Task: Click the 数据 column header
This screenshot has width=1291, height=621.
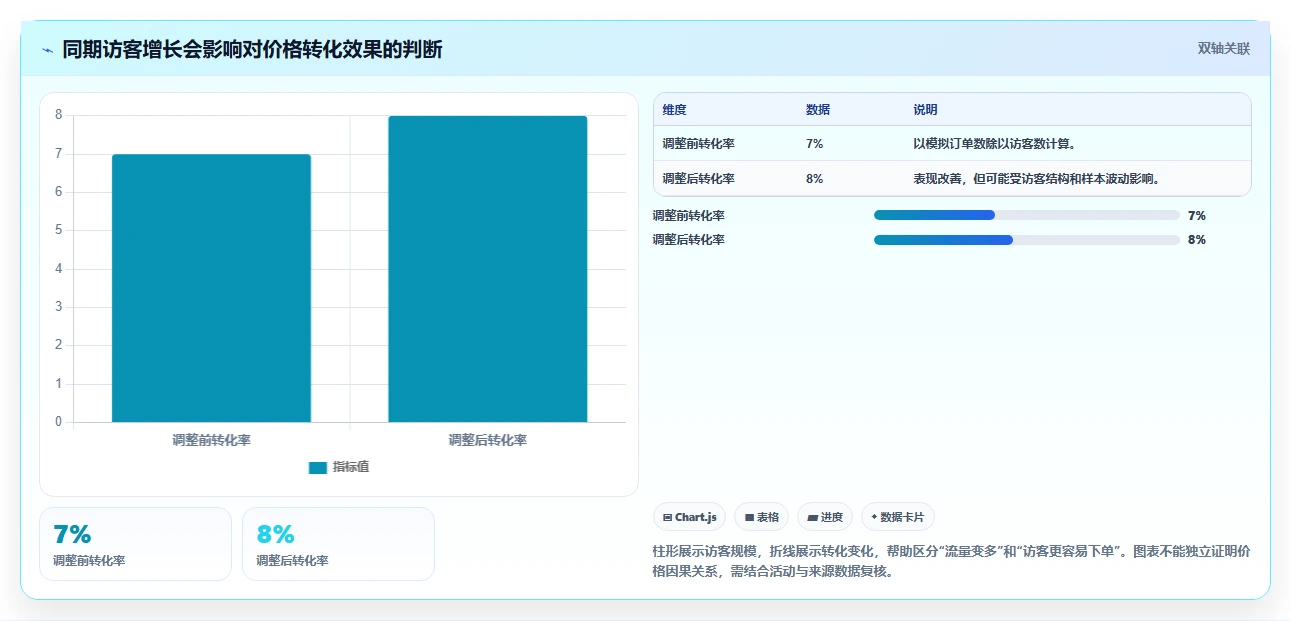Action: [817, 110]
